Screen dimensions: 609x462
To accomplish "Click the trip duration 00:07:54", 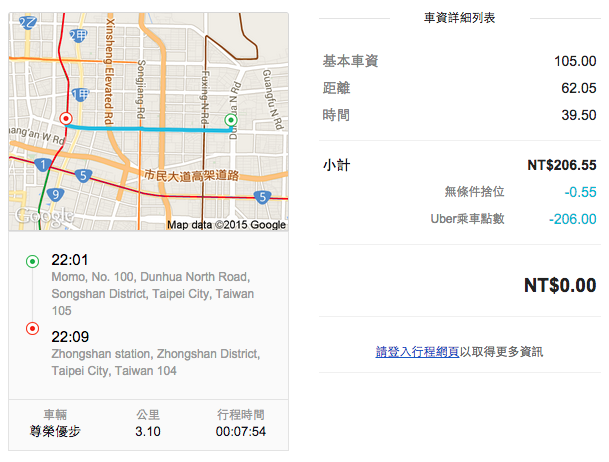I will (x=241, y=431).
